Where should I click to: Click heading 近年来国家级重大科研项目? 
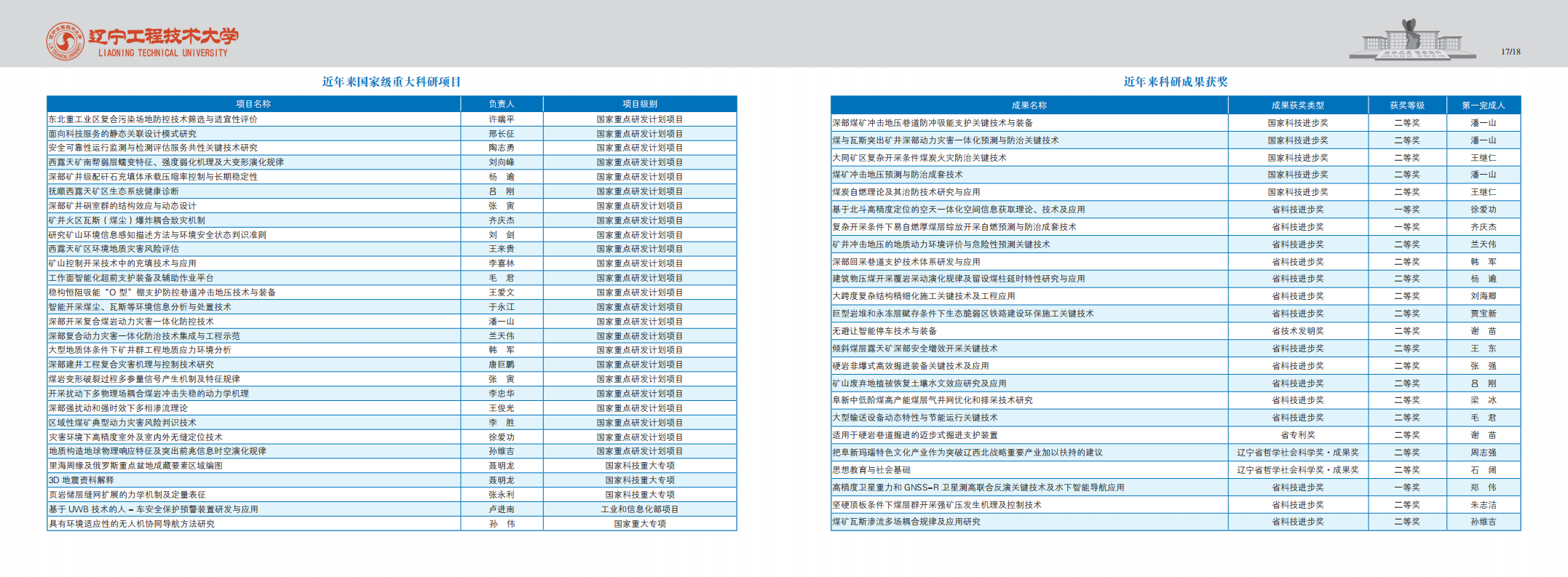pyautogui.click(x=392, y=81)
